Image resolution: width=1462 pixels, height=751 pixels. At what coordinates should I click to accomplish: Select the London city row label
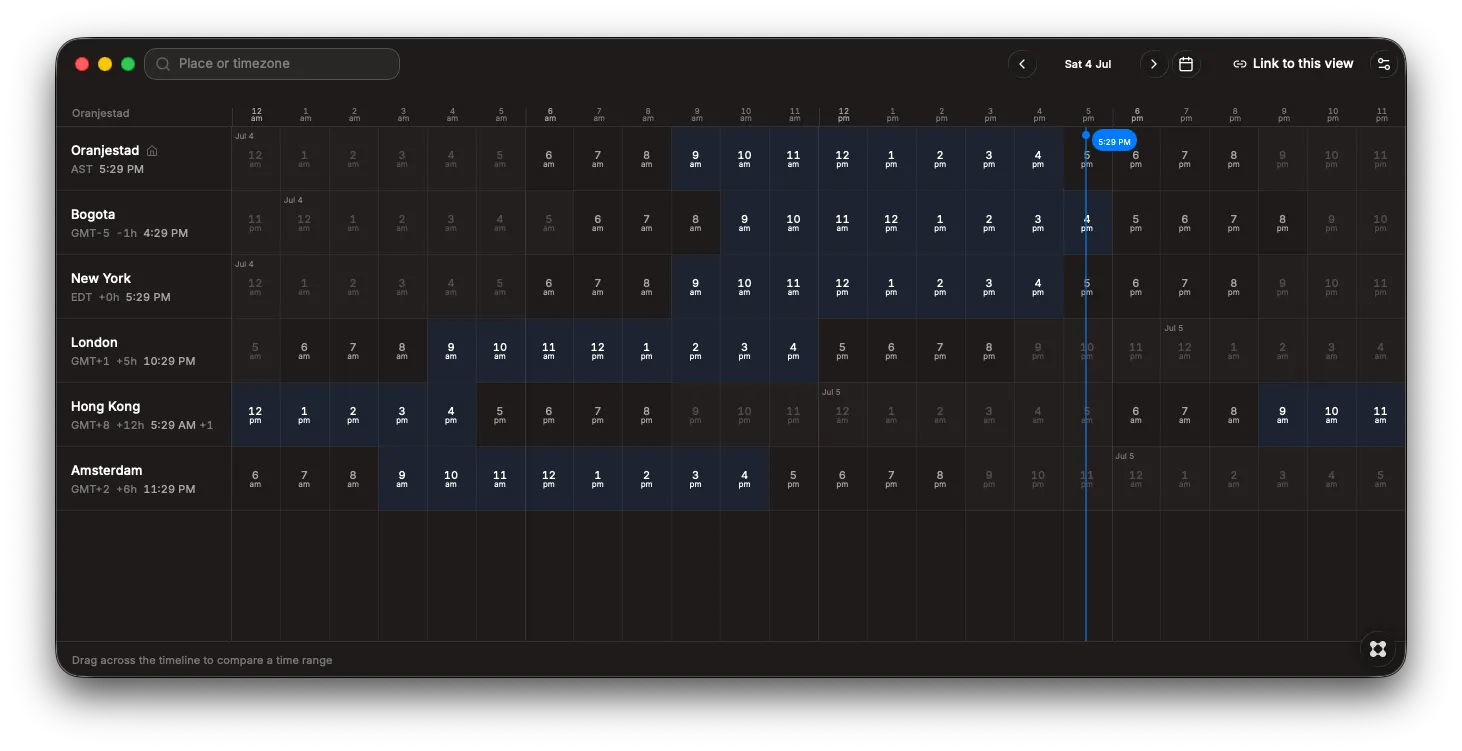pos(94,343)
